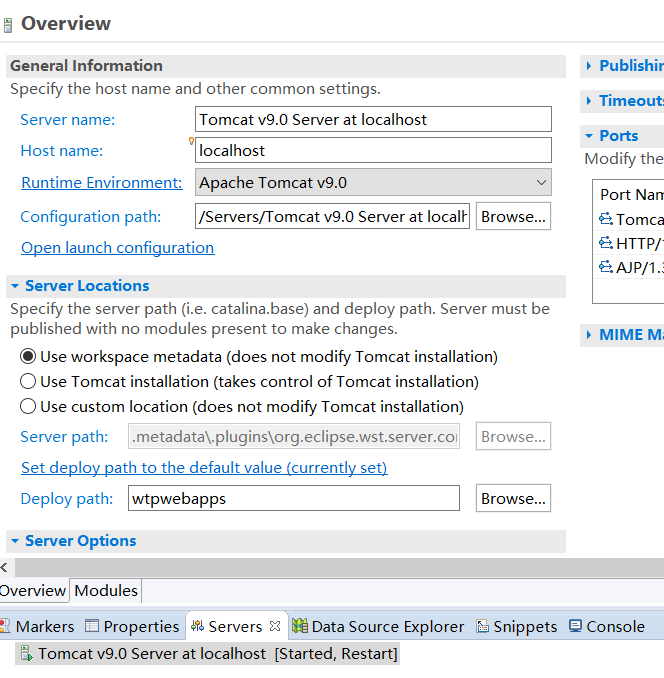Browse for the Configuration path
The width and height of the screenshot is (664, 678).
tap(513, 216)
